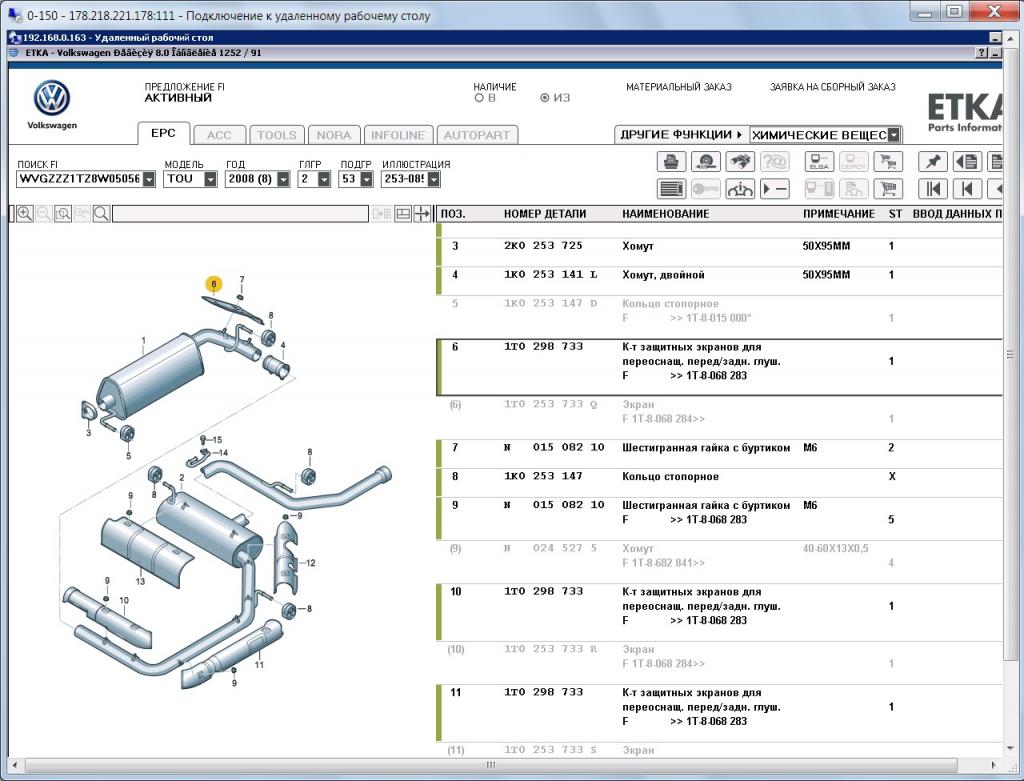This screenshot has height=781, width=1024.
Task: Click the previous-page arrow icon beside the first-page icon
Action: [967, 189]
